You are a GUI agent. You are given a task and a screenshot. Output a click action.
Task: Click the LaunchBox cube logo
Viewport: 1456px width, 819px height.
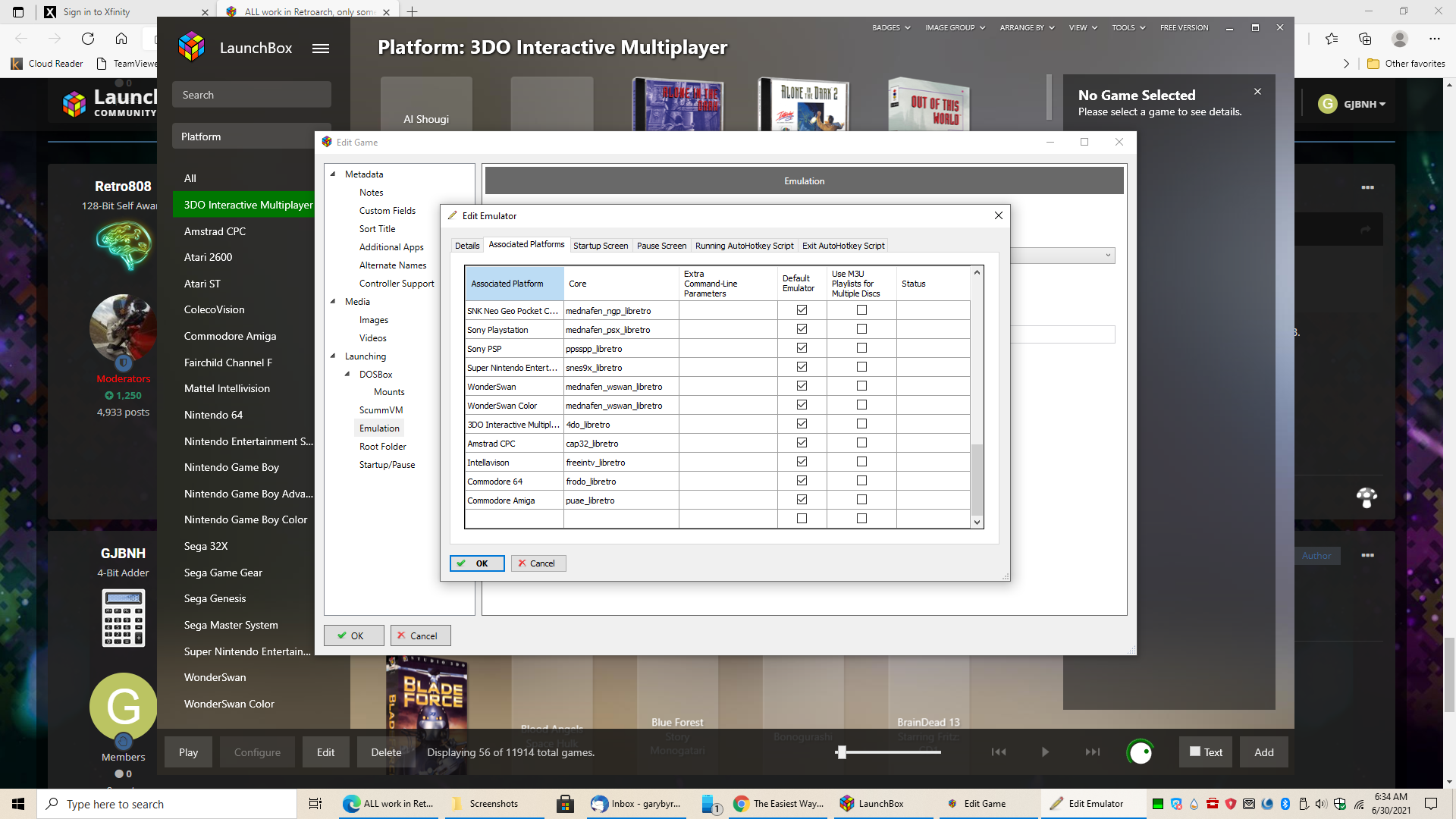pos(192,47)
